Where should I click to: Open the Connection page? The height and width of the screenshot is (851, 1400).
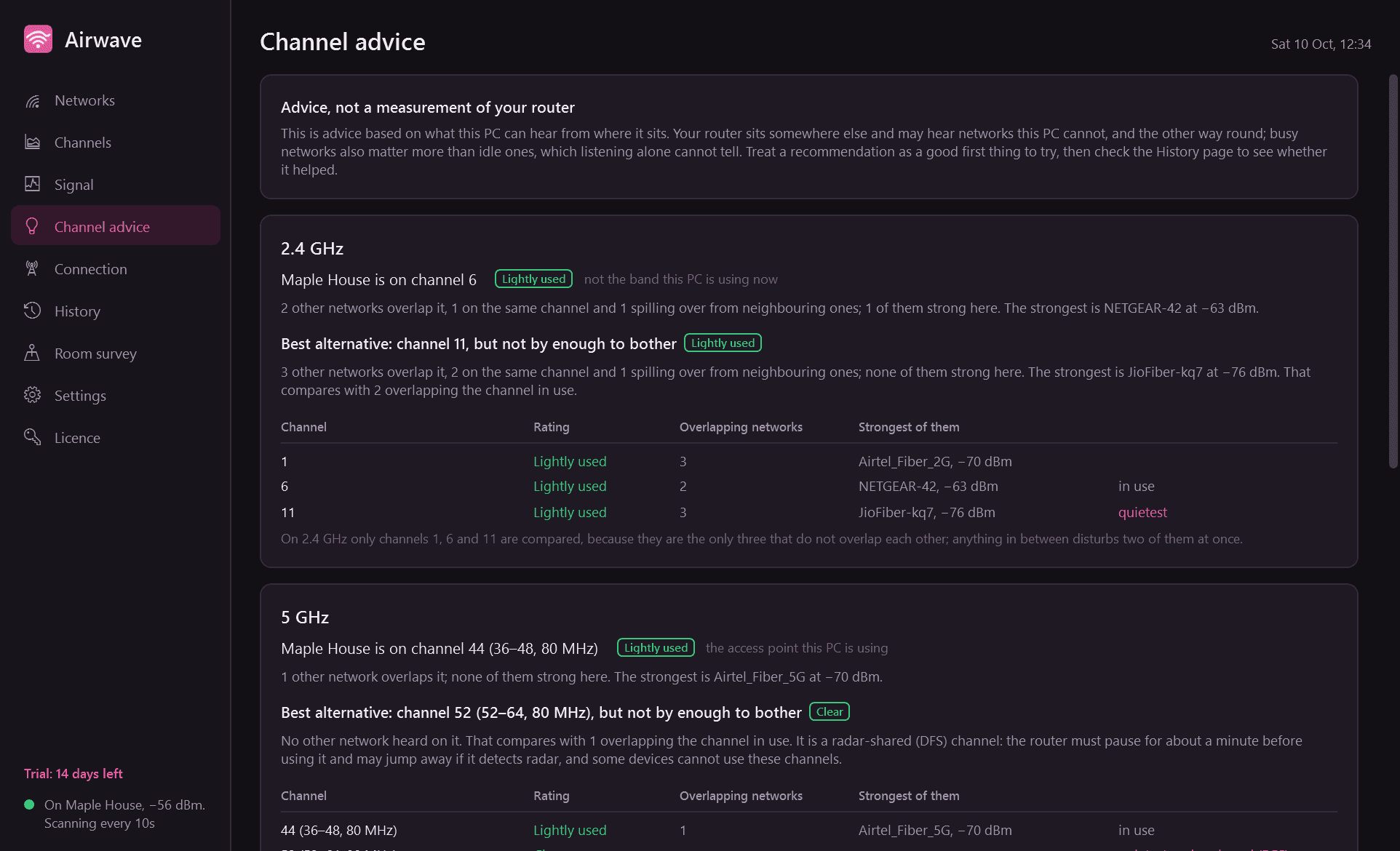point(116,269)
